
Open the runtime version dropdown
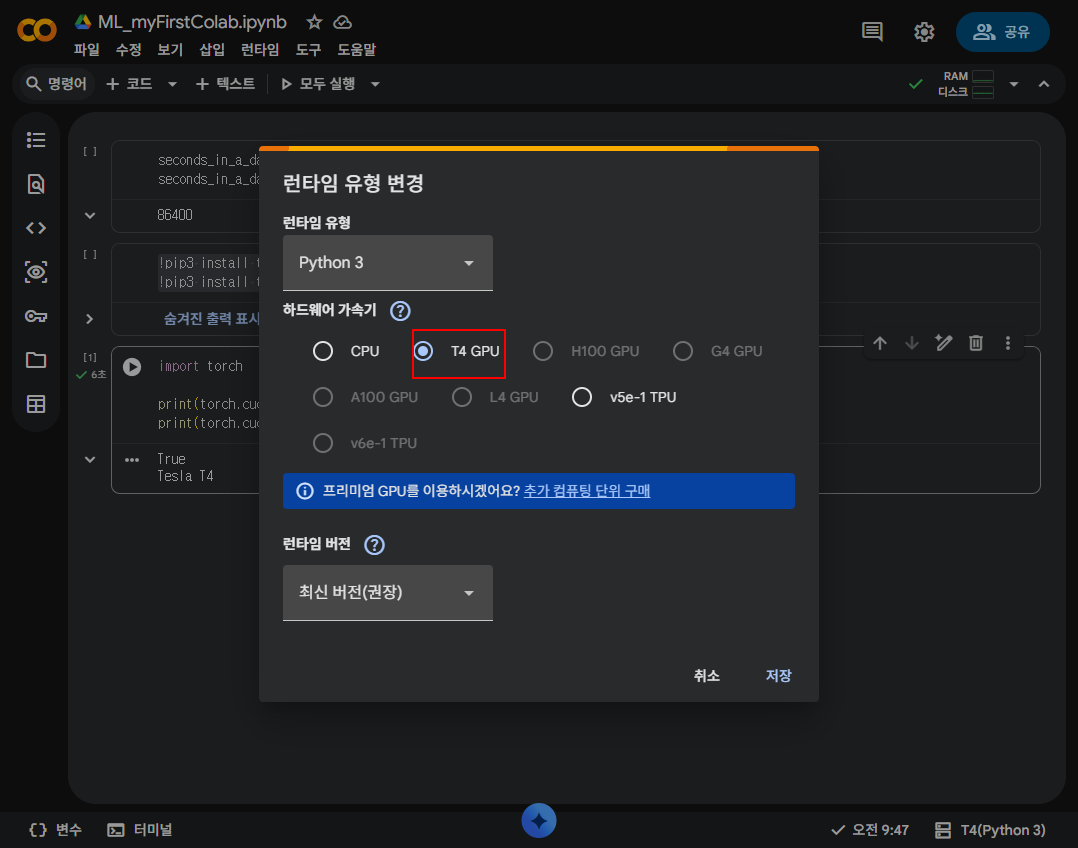388,593
